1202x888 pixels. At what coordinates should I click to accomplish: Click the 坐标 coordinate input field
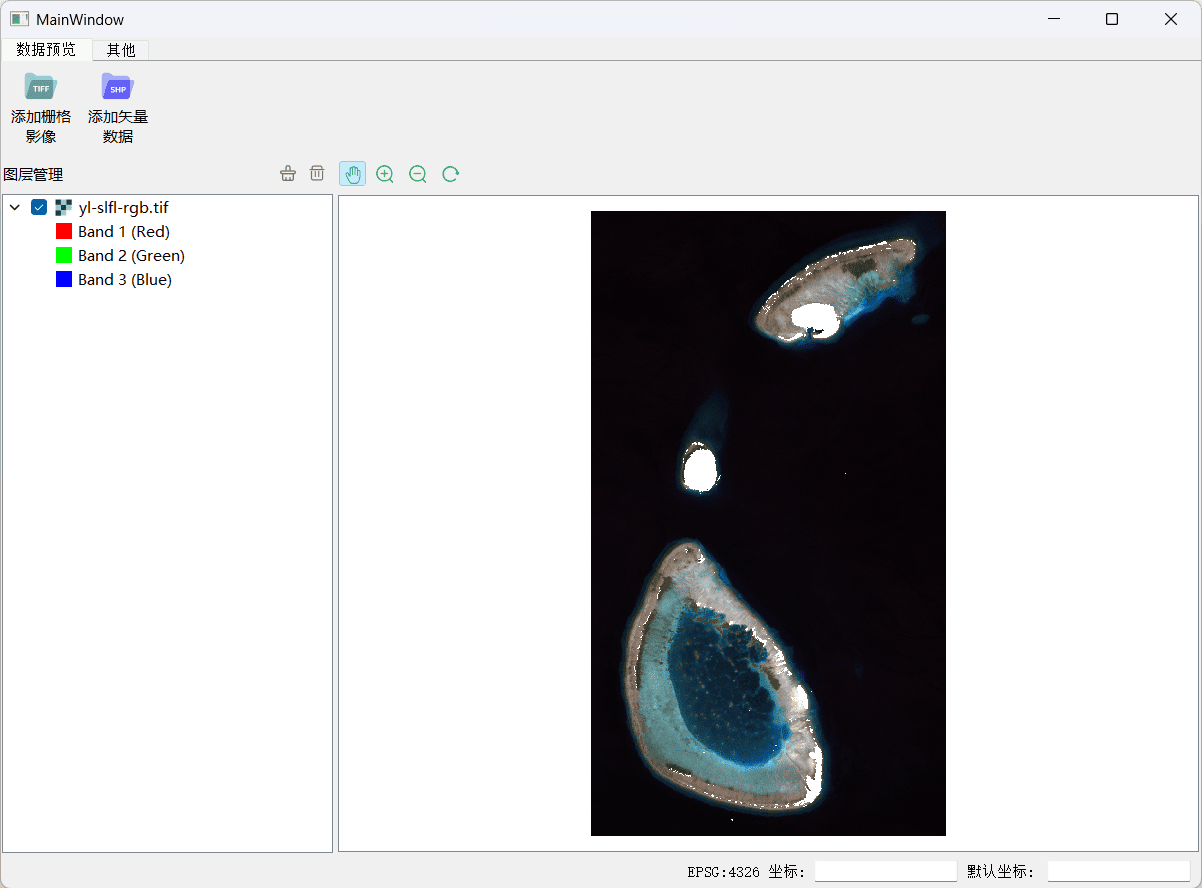[x=885, y=872]
